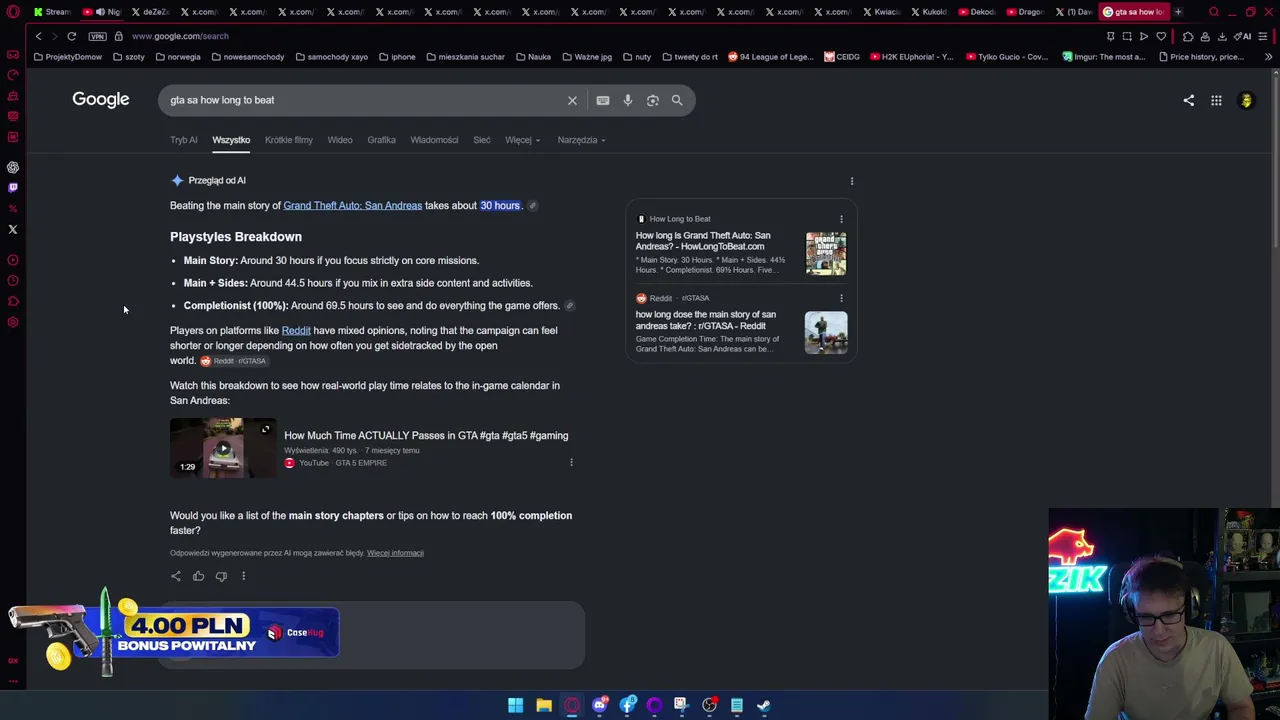Image resolution: width=1280 pixels, height=720 pixels.
Task: Reload the current page
Action: [72, 36]
